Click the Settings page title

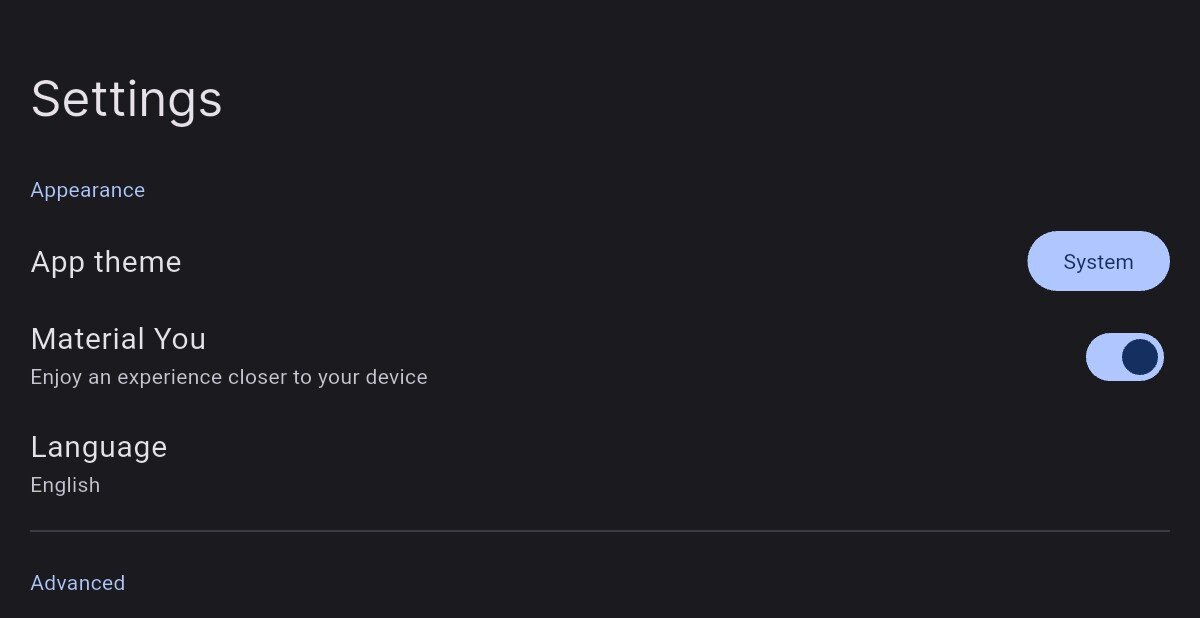(127, 99)
